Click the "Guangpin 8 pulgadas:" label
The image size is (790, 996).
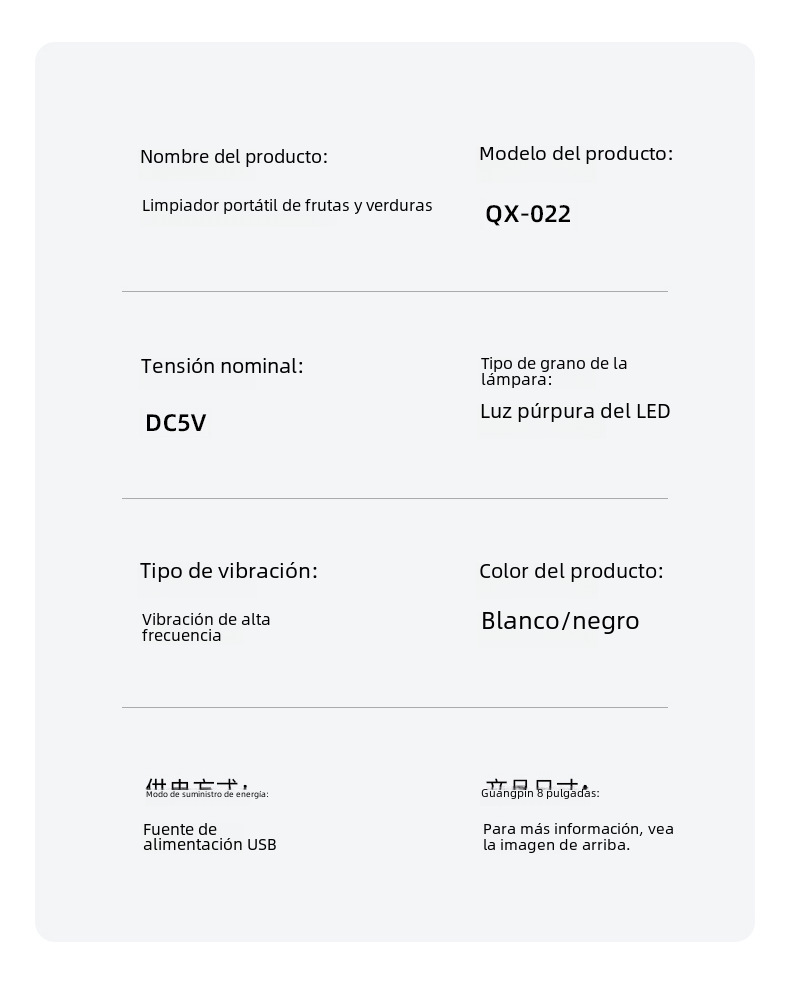coord(540,794)
